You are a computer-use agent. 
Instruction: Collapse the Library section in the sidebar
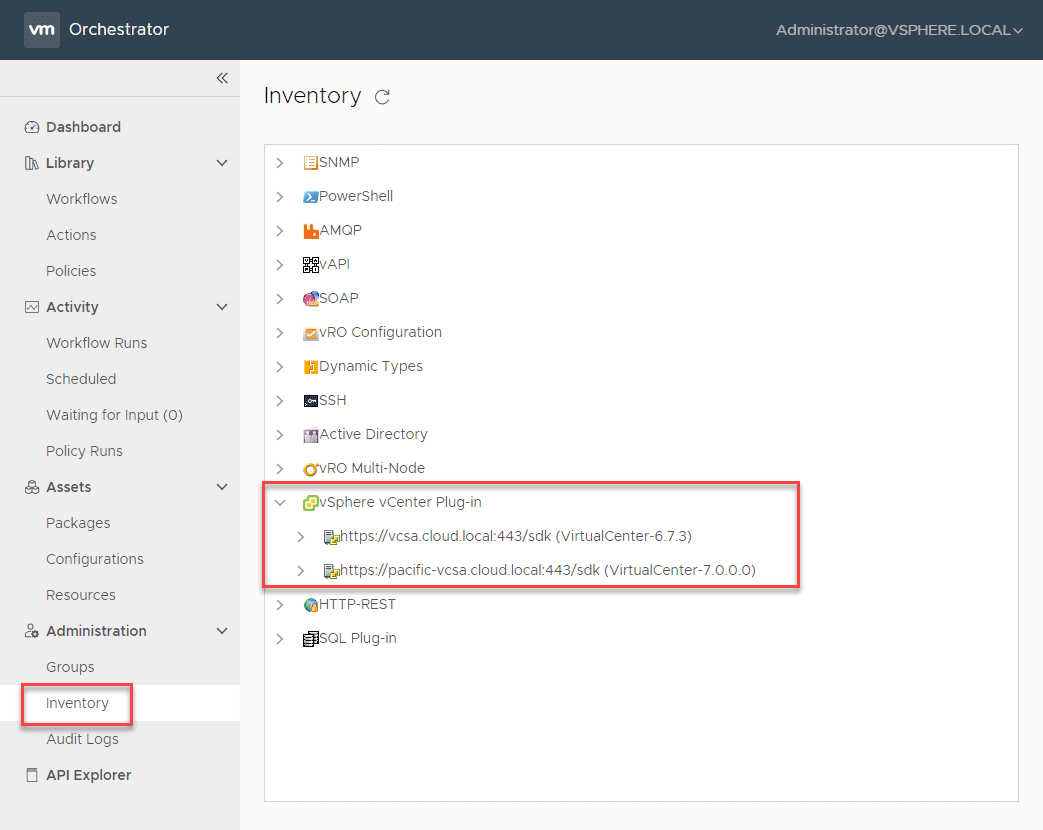(x=222, y=162)
